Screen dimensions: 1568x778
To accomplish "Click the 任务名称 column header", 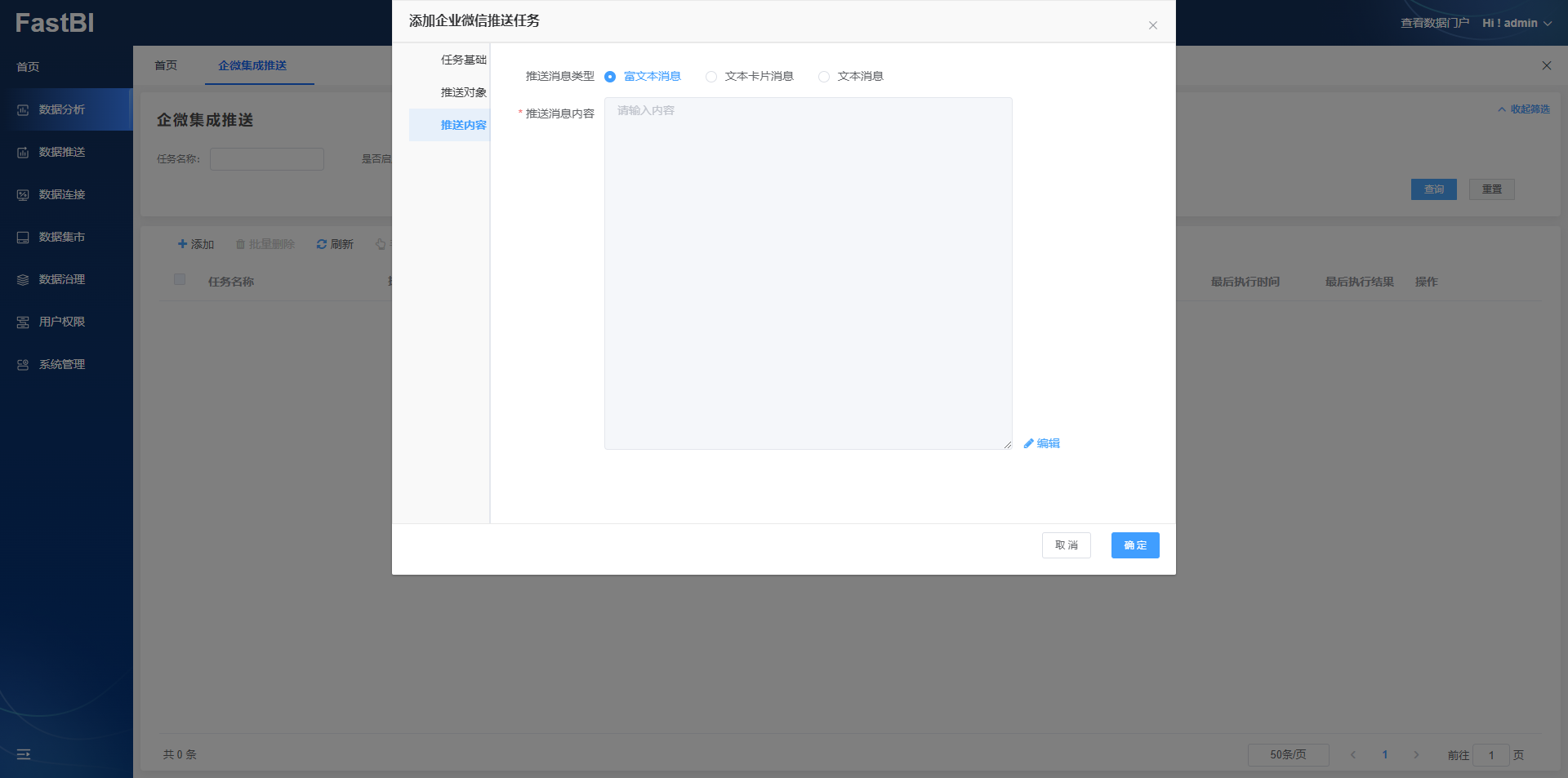I will tap(231, 282).
